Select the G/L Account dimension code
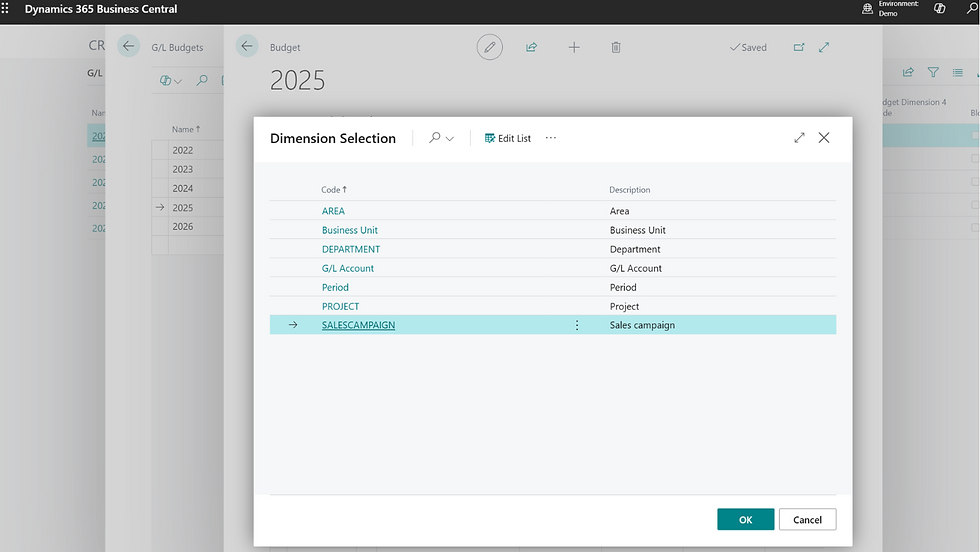Screen dimensions: 980x552 pyautogui.click(x=348, y=268)
